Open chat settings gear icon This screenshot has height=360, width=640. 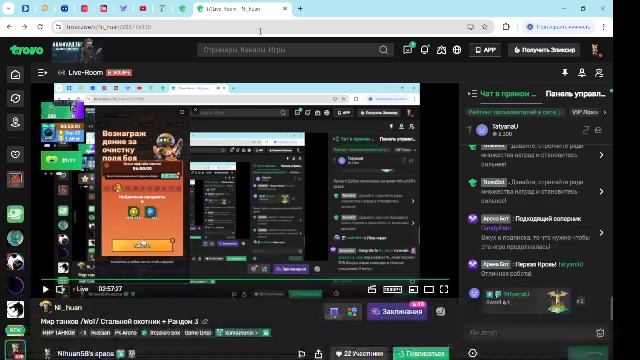tap(473, 353)
